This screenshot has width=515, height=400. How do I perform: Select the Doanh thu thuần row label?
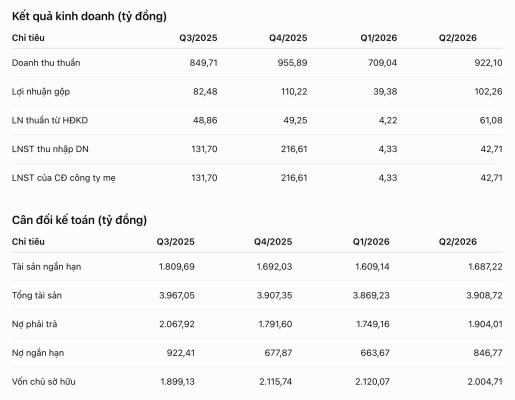(x=46, y=63)
